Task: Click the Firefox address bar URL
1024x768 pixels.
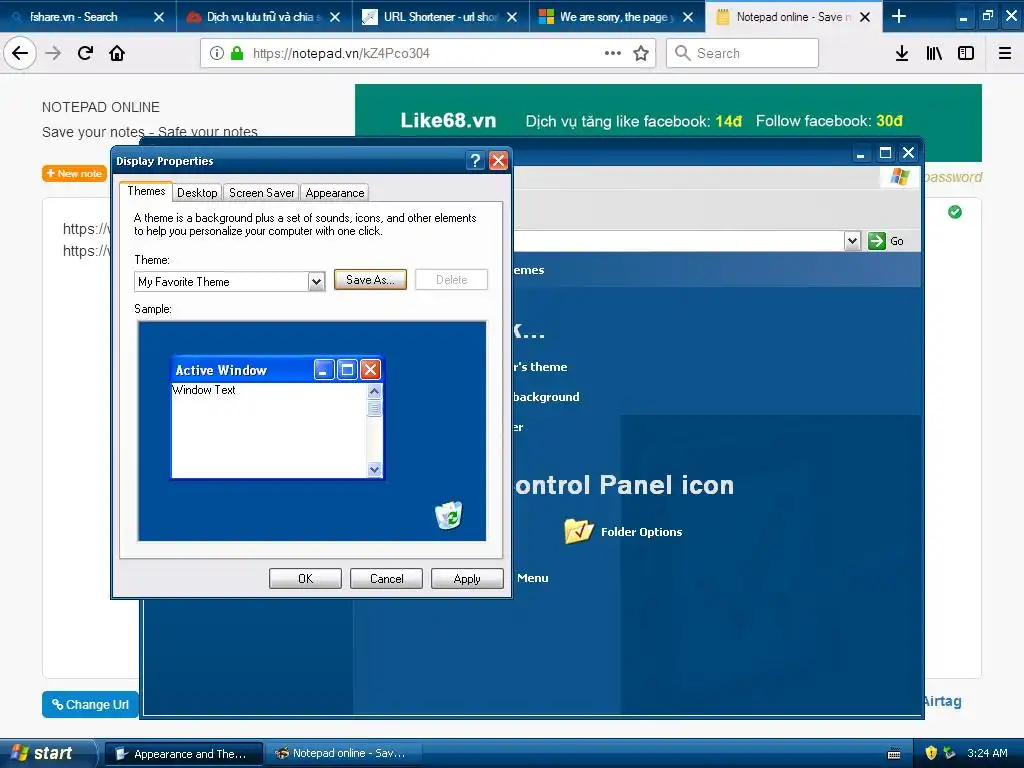Action: (x=341, y=53)
